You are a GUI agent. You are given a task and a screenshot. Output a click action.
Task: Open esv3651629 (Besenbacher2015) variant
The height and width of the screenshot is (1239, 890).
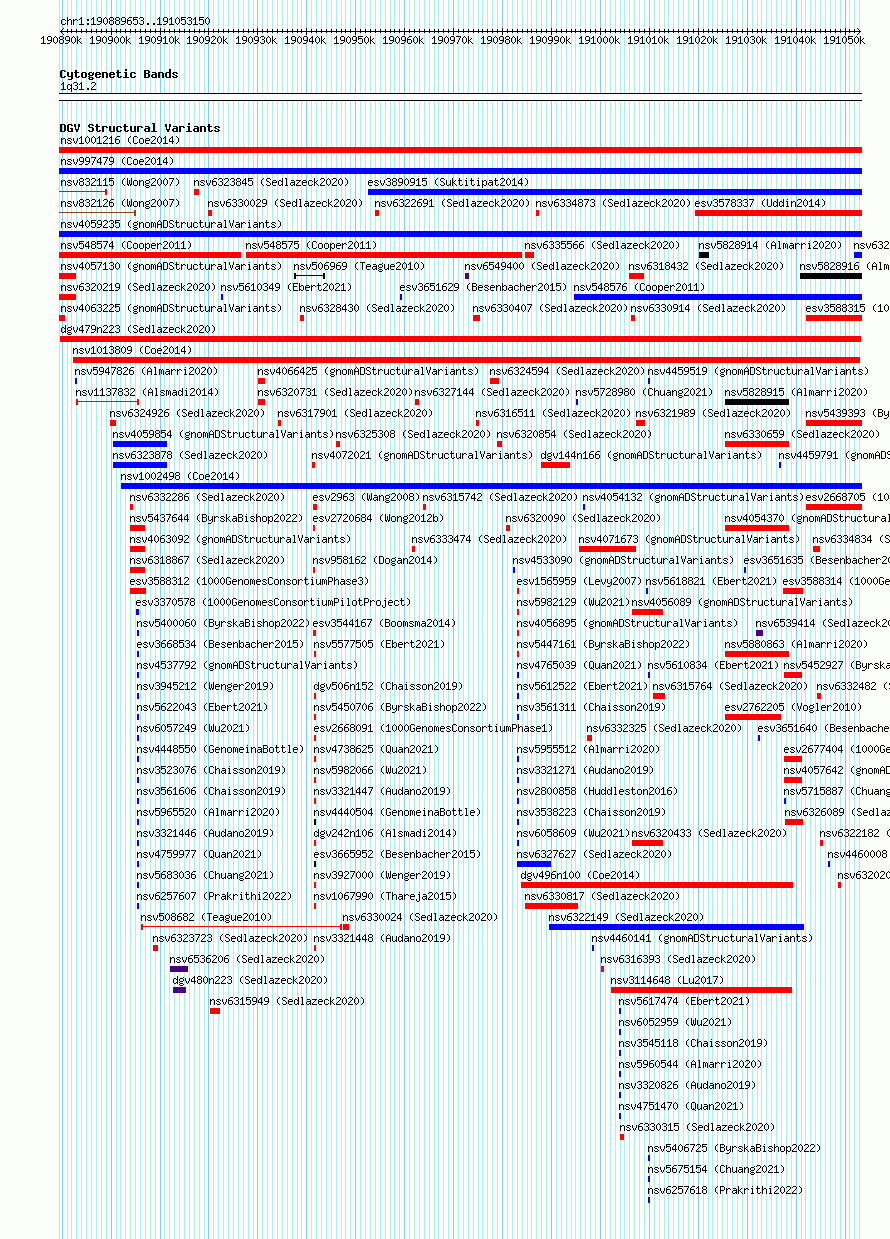tap(483, 287)
